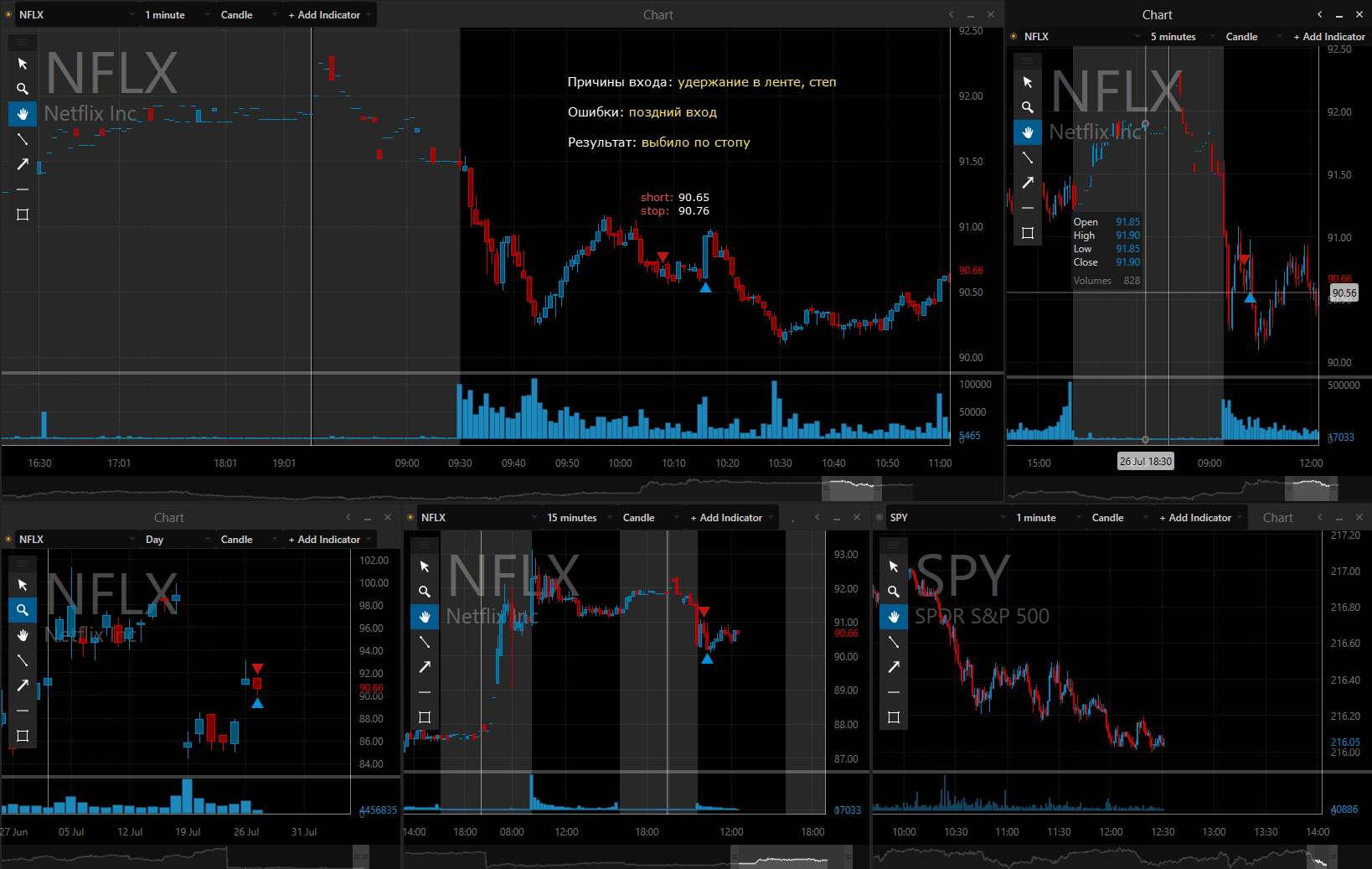
Task: Click the 'stop: 90.76' annotation
Action: [675, 211]
